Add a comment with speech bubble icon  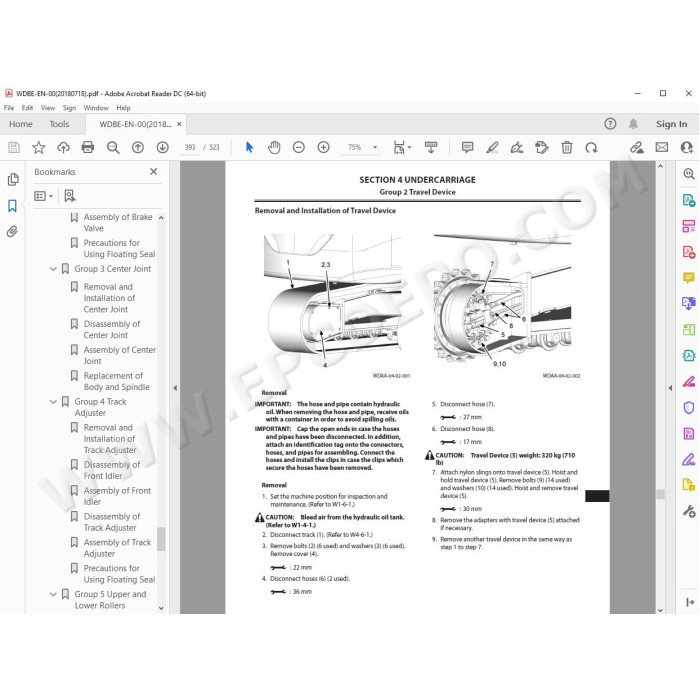(x=467, y=147)
